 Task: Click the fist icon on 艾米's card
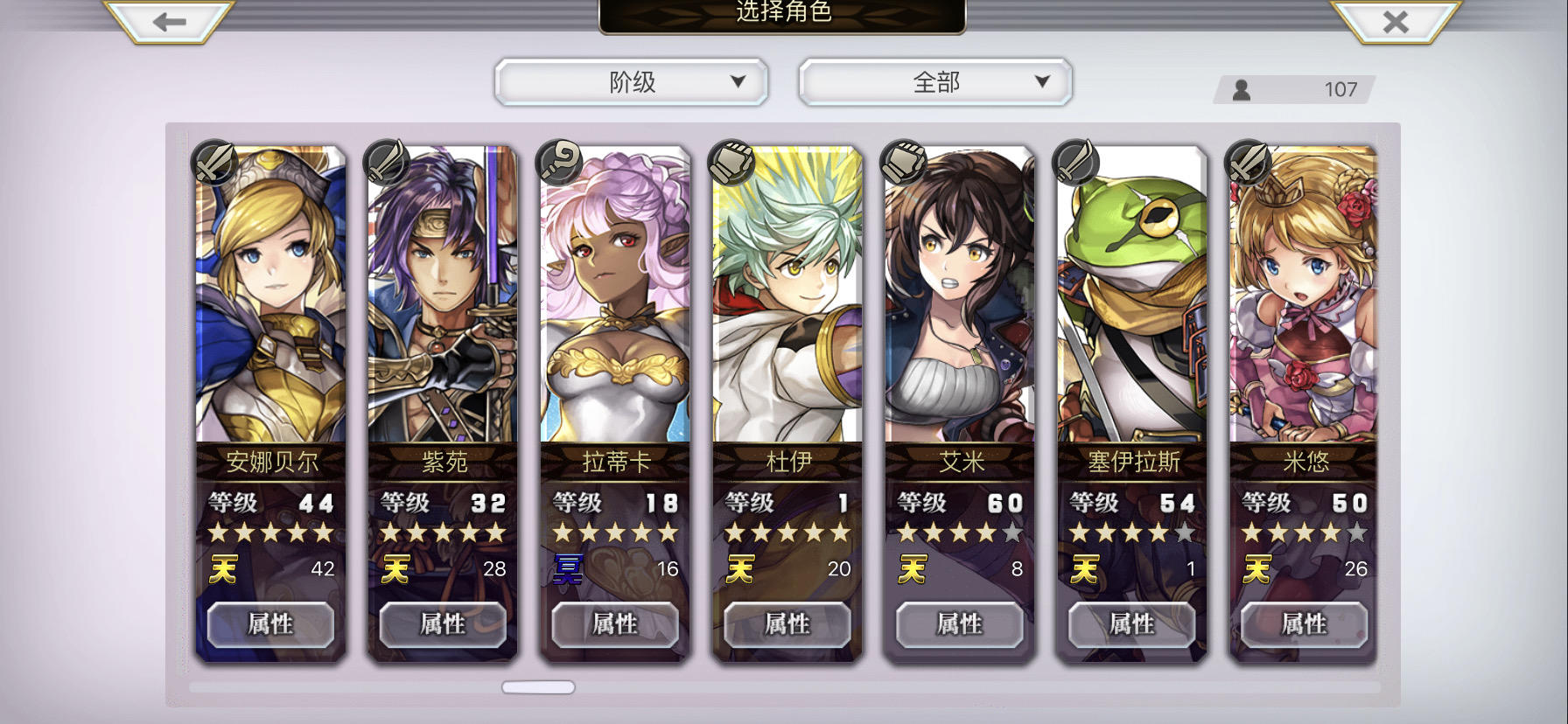click(904, 162)
